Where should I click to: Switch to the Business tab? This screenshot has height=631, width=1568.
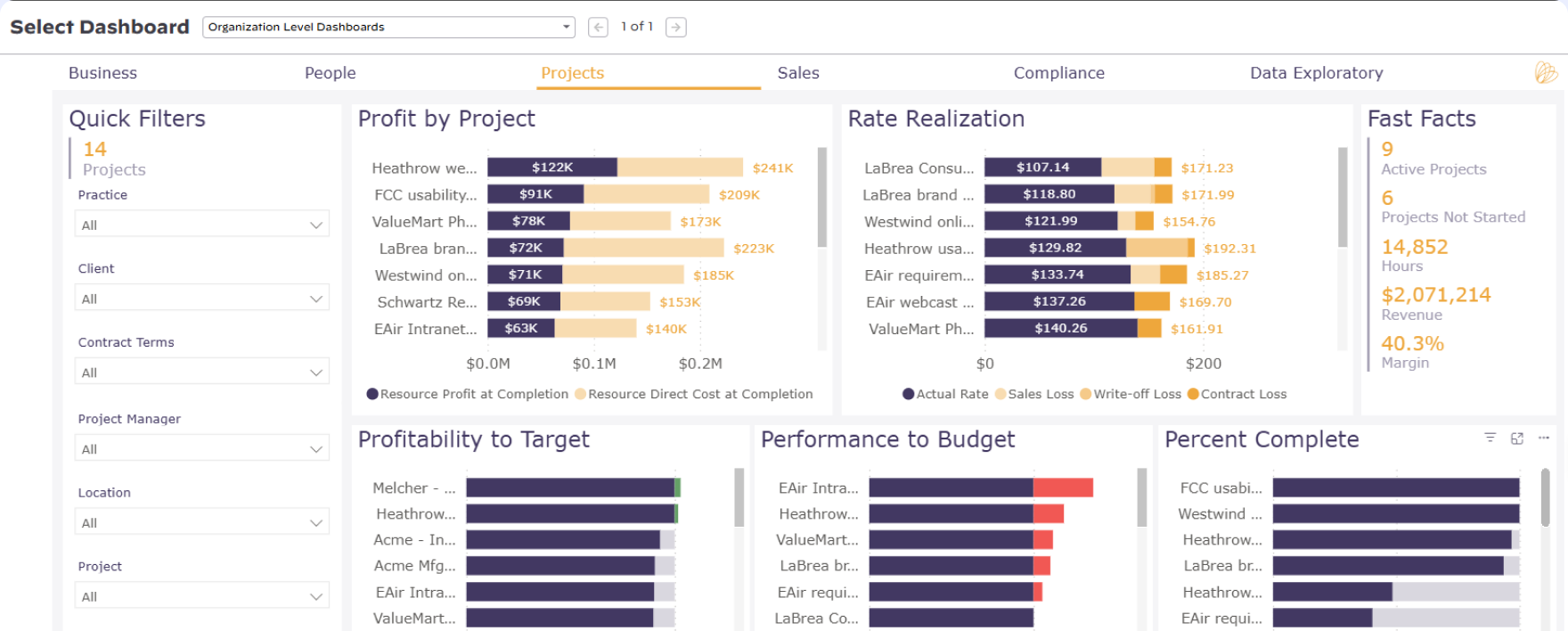click(102, 73)
